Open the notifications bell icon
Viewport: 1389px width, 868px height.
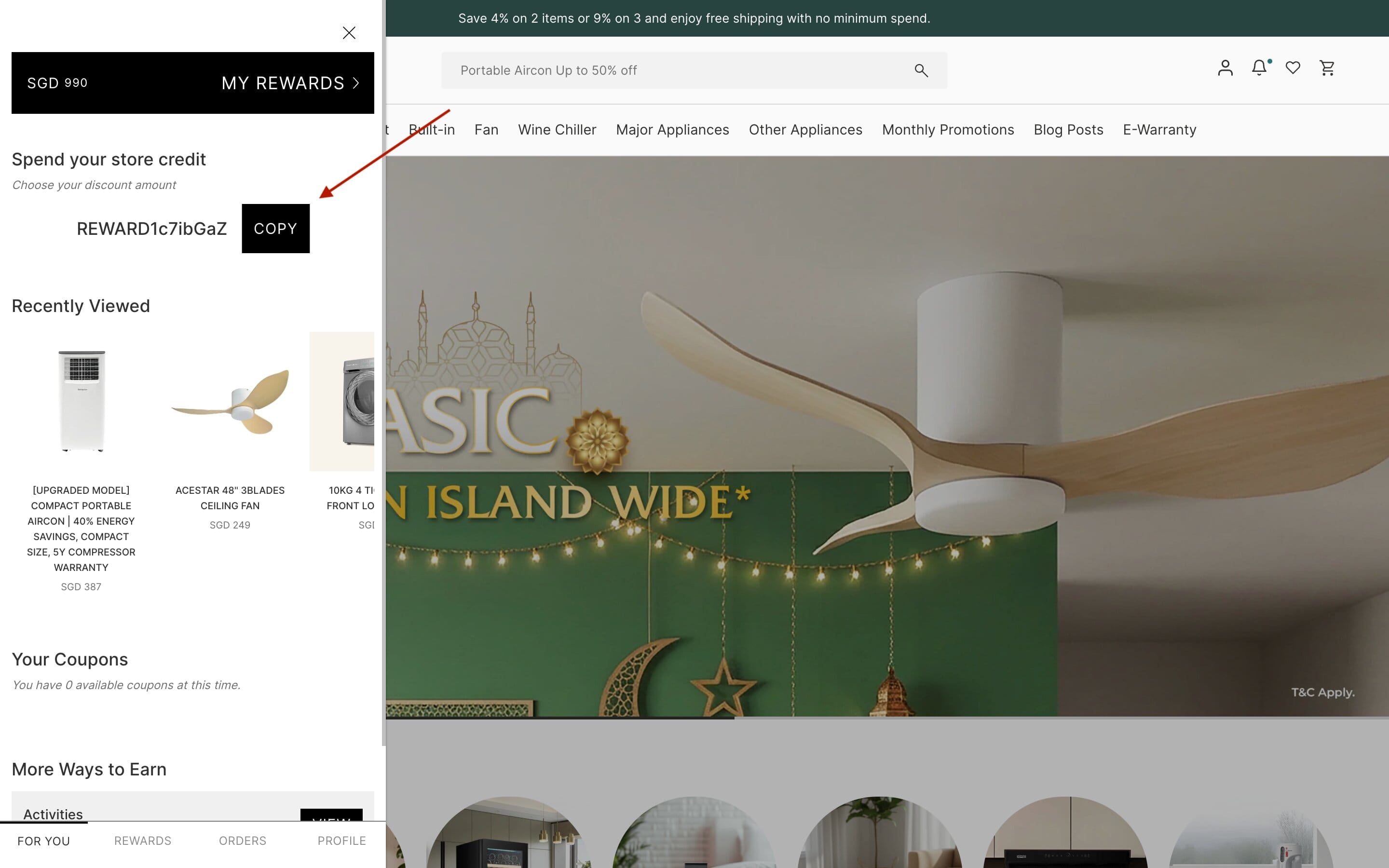(1259, 68)
